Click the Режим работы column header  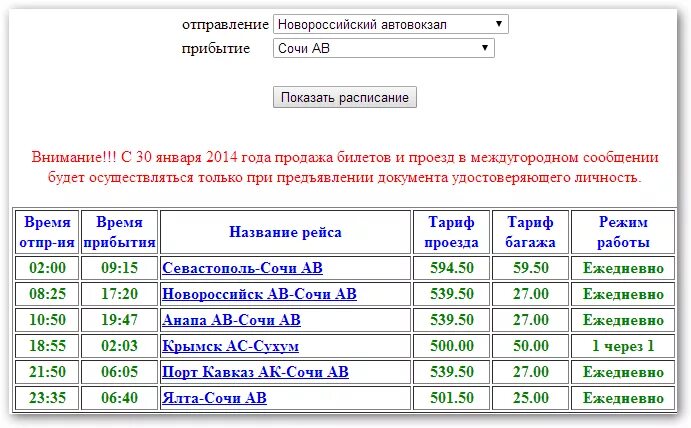(x=623, y=232)
